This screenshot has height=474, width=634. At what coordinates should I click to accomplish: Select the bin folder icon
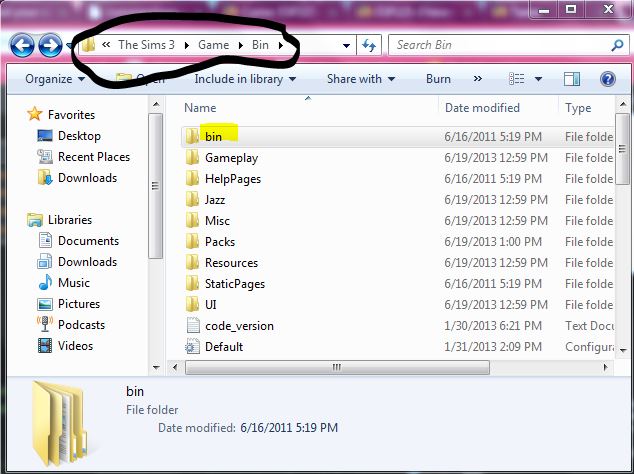point(192,136)
